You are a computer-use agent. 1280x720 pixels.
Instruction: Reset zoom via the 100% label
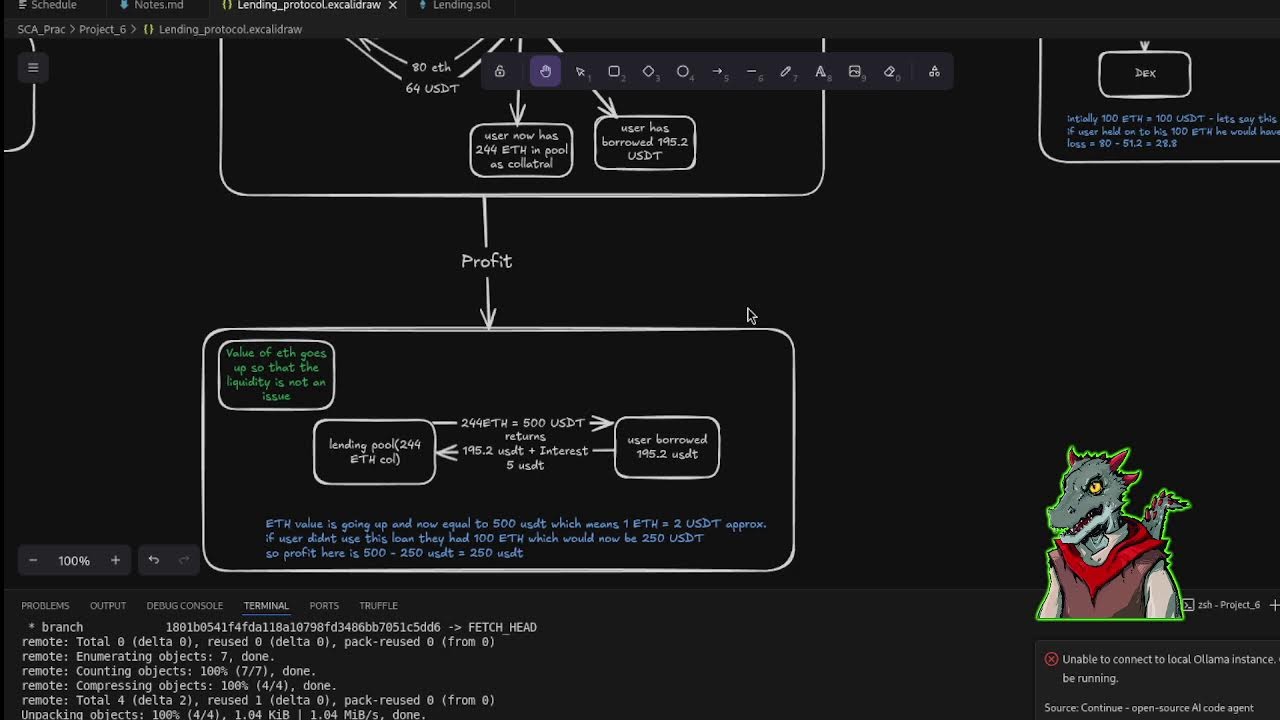pos(74,560)
